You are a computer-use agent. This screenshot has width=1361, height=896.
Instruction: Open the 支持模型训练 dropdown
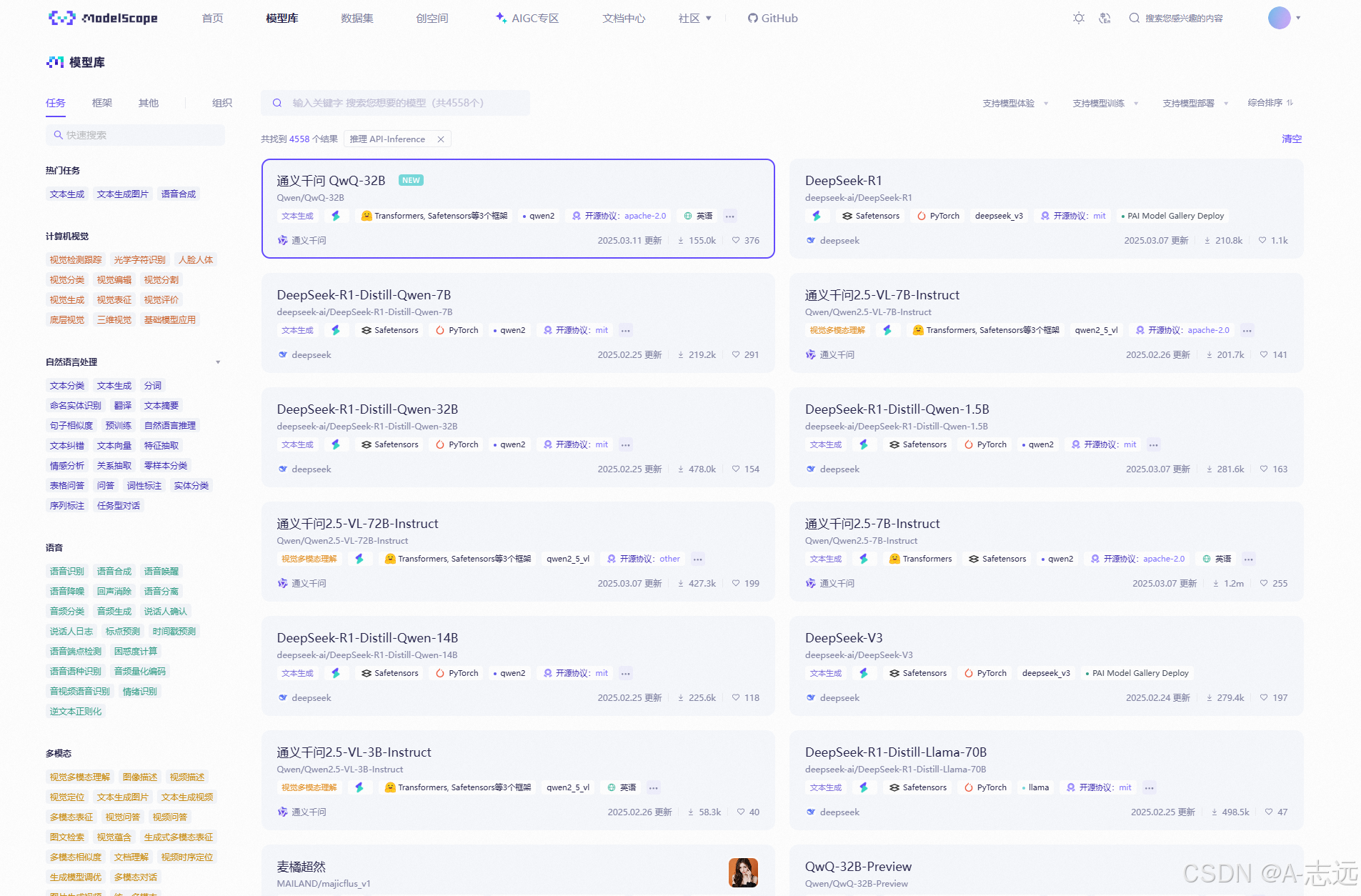(1105, 103)
